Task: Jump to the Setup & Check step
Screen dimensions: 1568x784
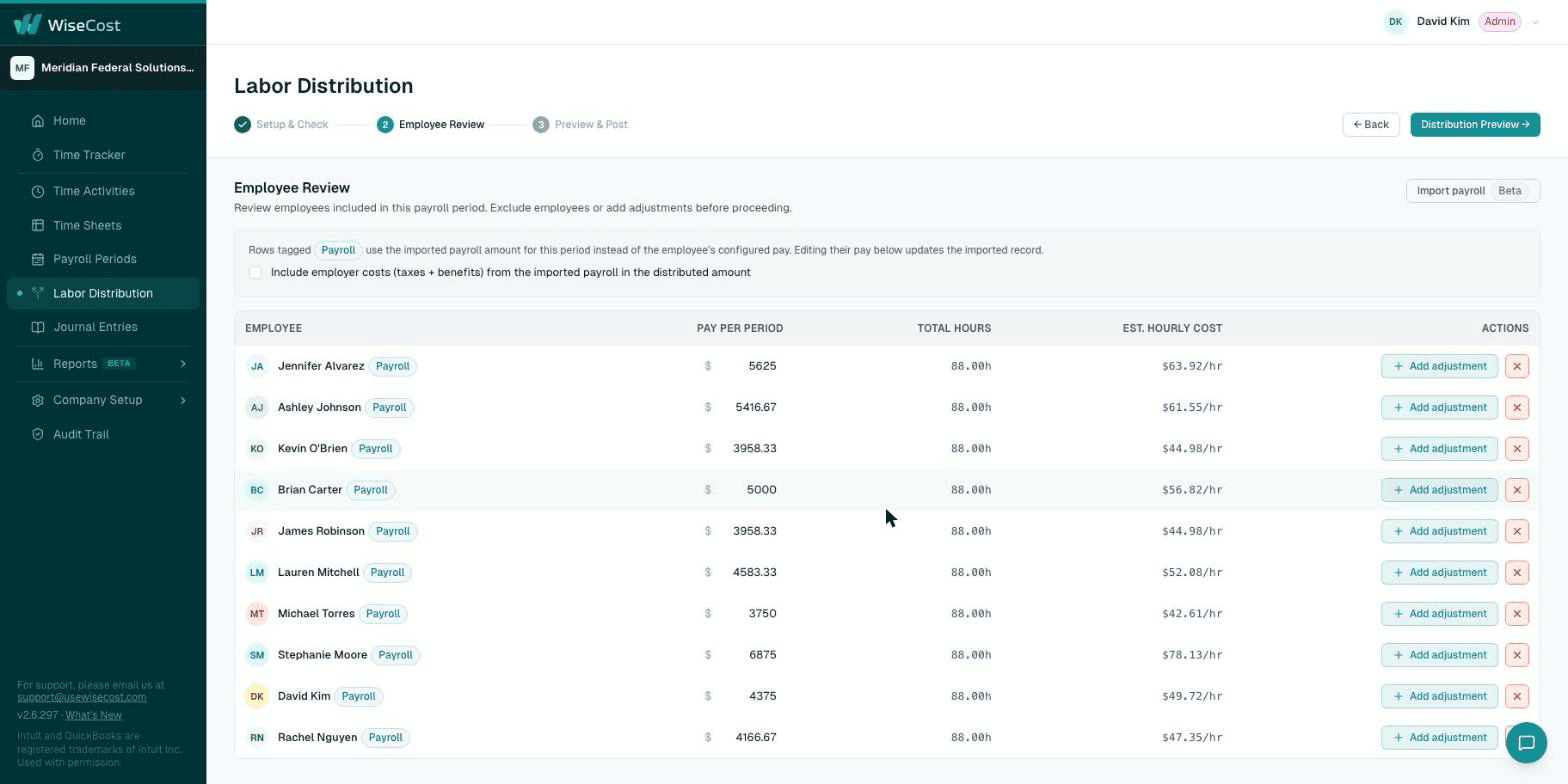Action: pos(281,125)
